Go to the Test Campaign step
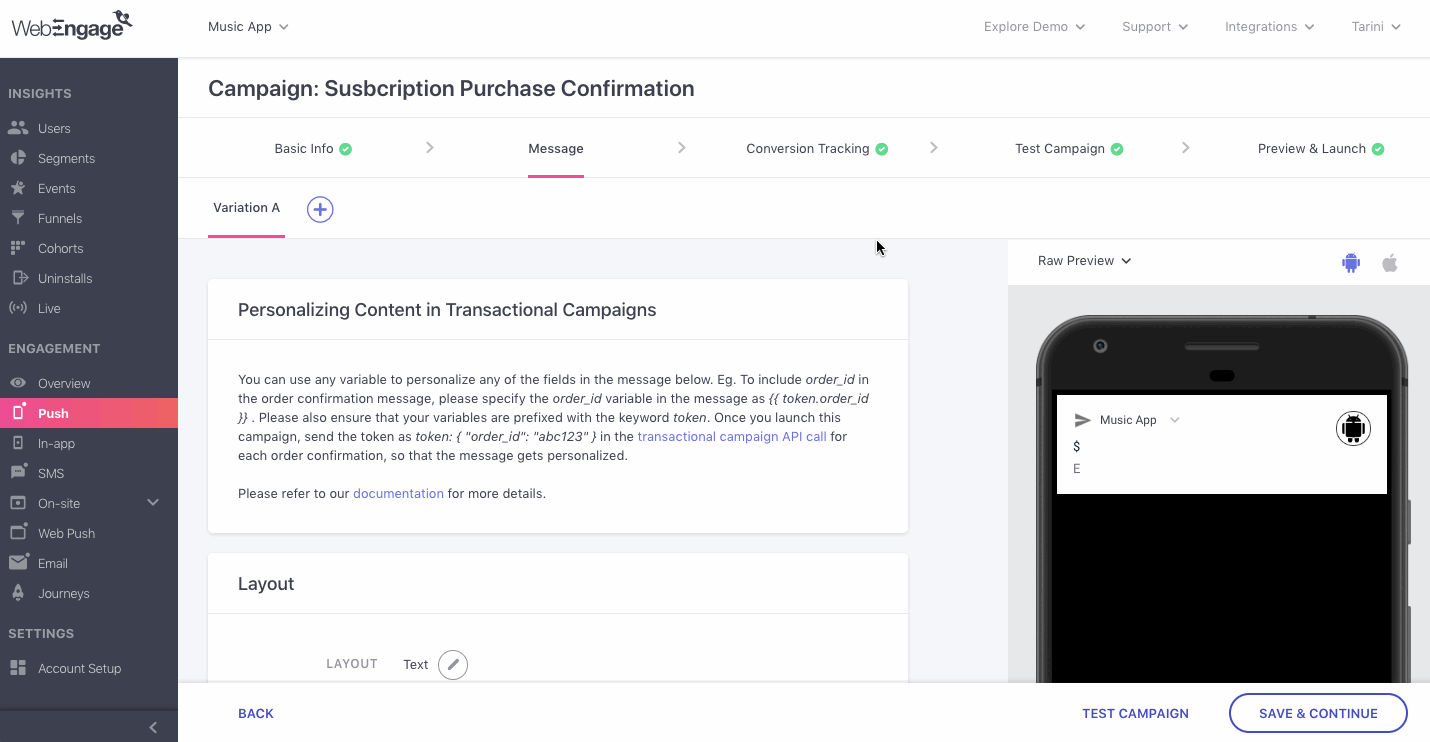 1069,149
